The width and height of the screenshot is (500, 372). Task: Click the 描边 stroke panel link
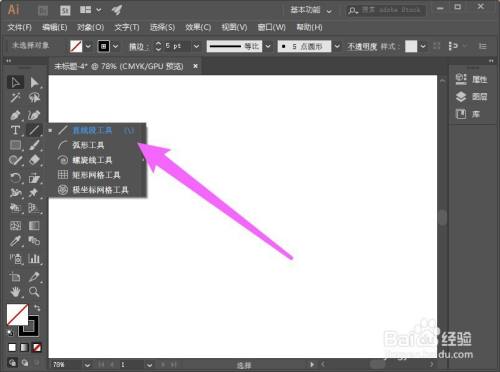[138, 47]
